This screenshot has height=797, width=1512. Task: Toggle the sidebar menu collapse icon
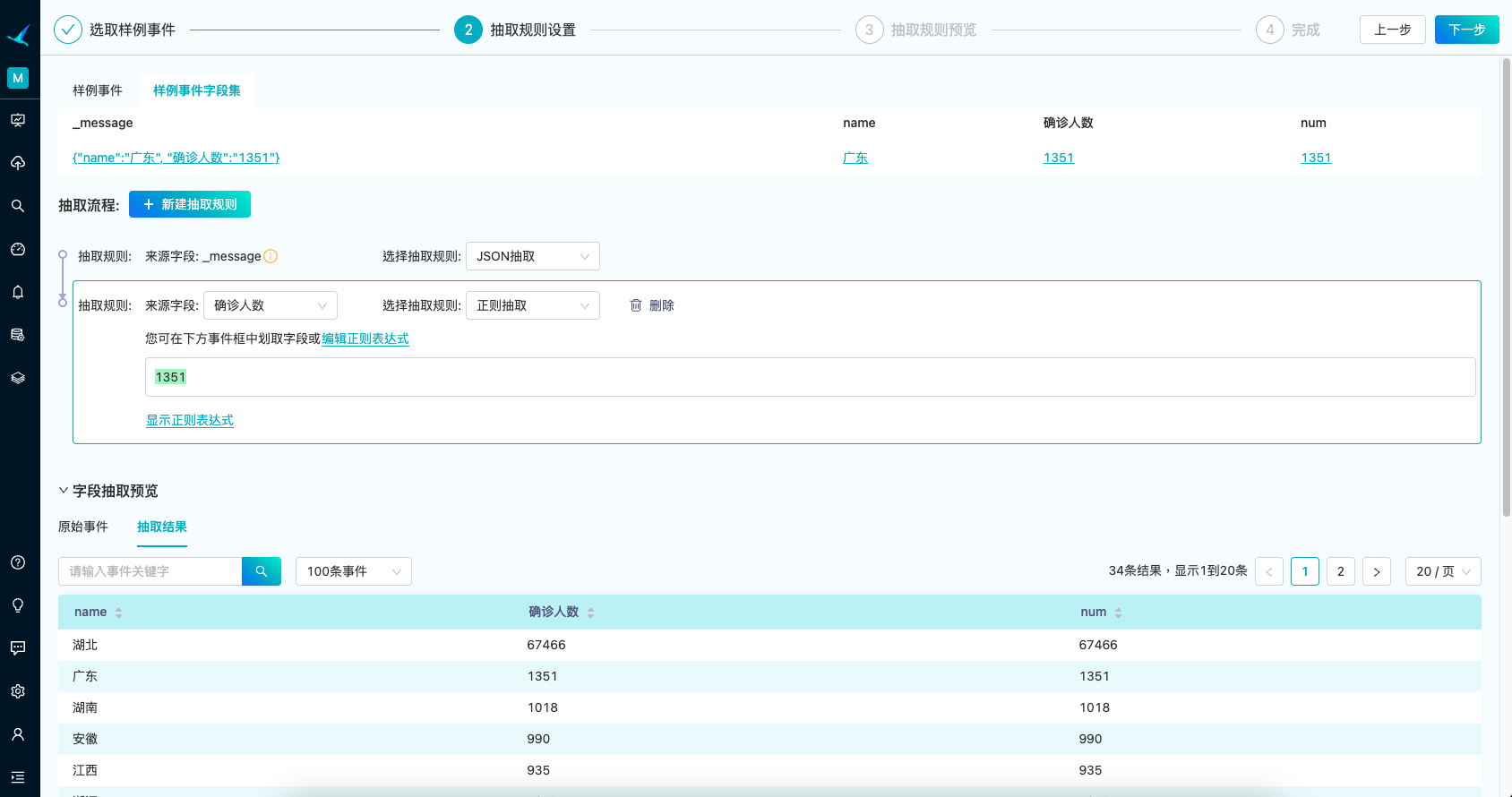coord(18,777)
